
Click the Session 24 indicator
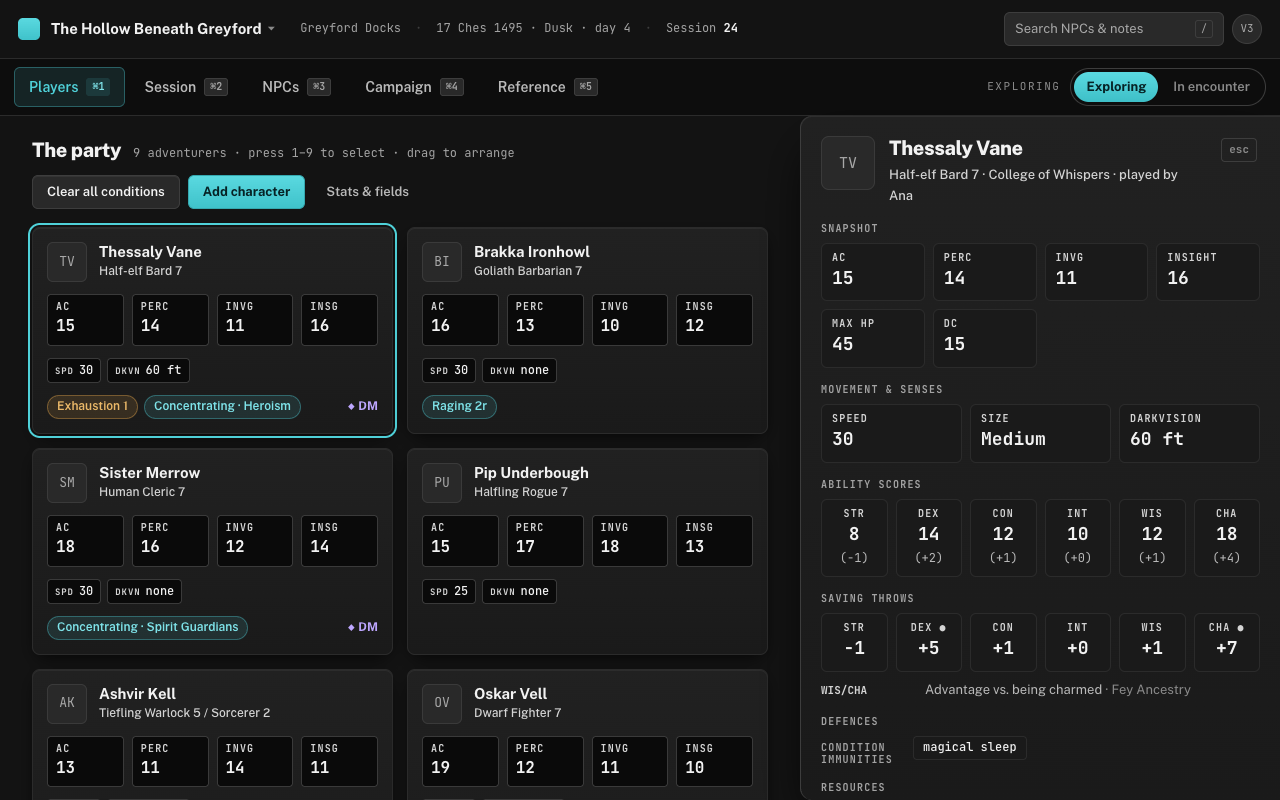702,28
